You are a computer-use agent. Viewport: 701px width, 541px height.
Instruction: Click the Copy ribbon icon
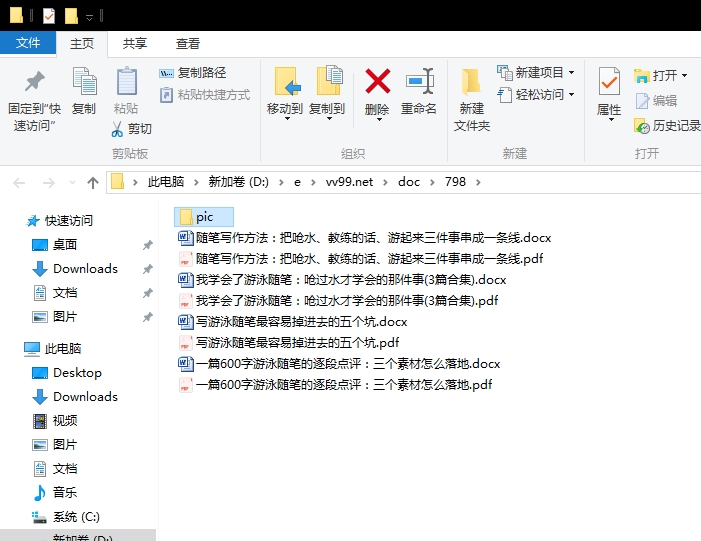point(84,92)
